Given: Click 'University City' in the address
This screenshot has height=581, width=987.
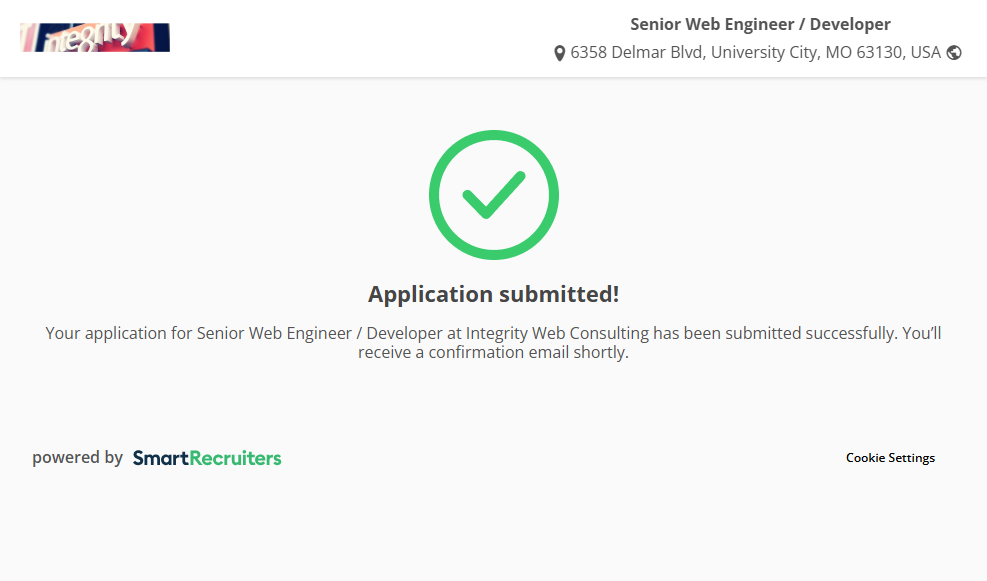Looking at the screenshot, I should pyautogui.click(x=764, y=52).
